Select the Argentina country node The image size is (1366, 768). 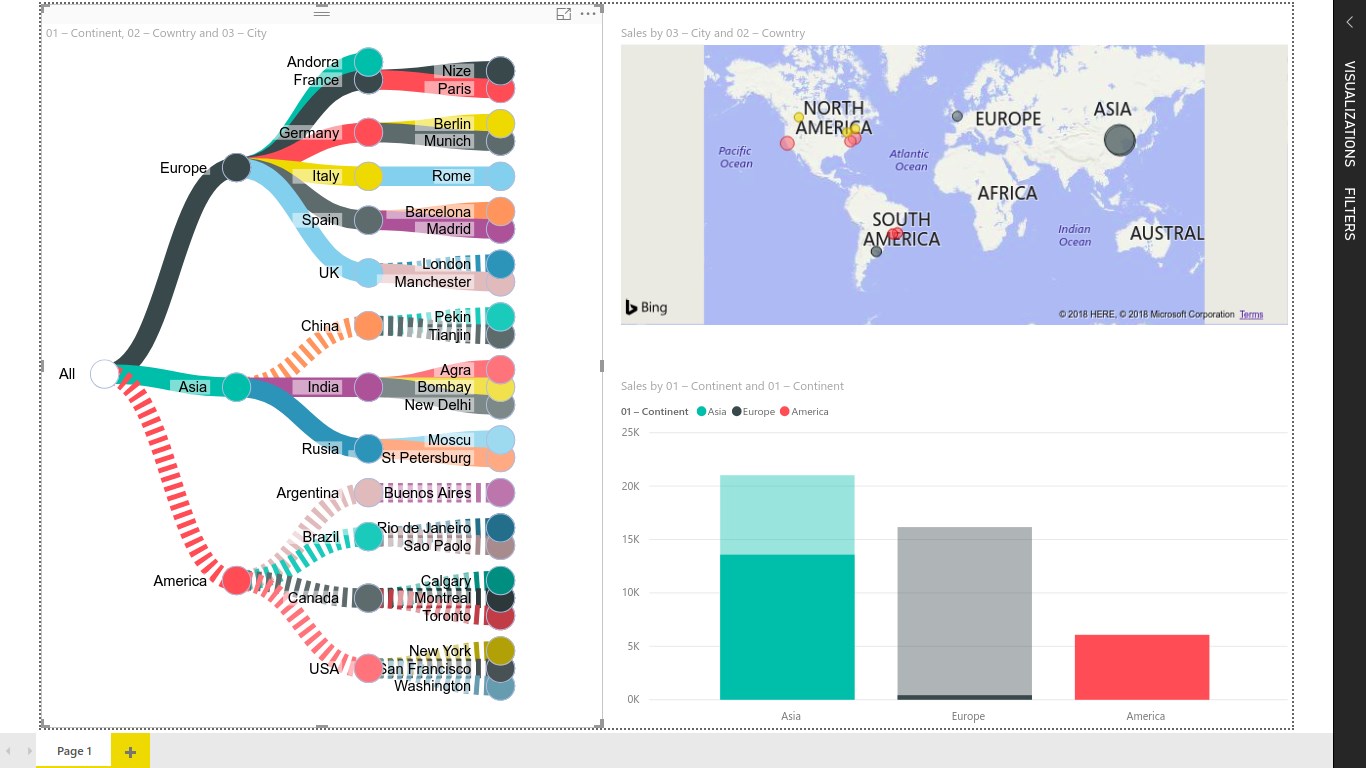(x=369, y=493)
